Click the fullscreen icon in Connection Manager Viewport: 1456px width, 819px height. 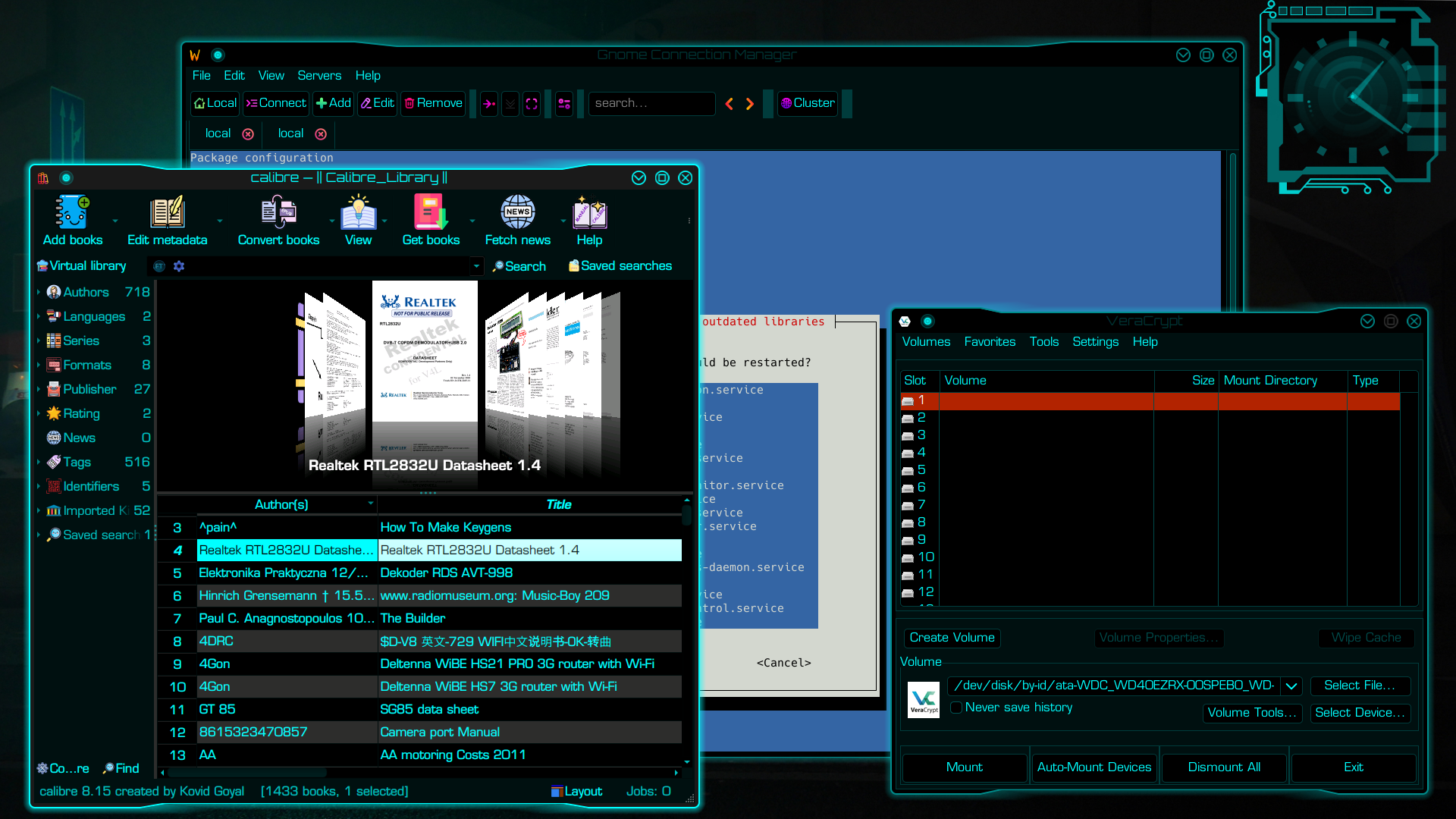point(532,104)
